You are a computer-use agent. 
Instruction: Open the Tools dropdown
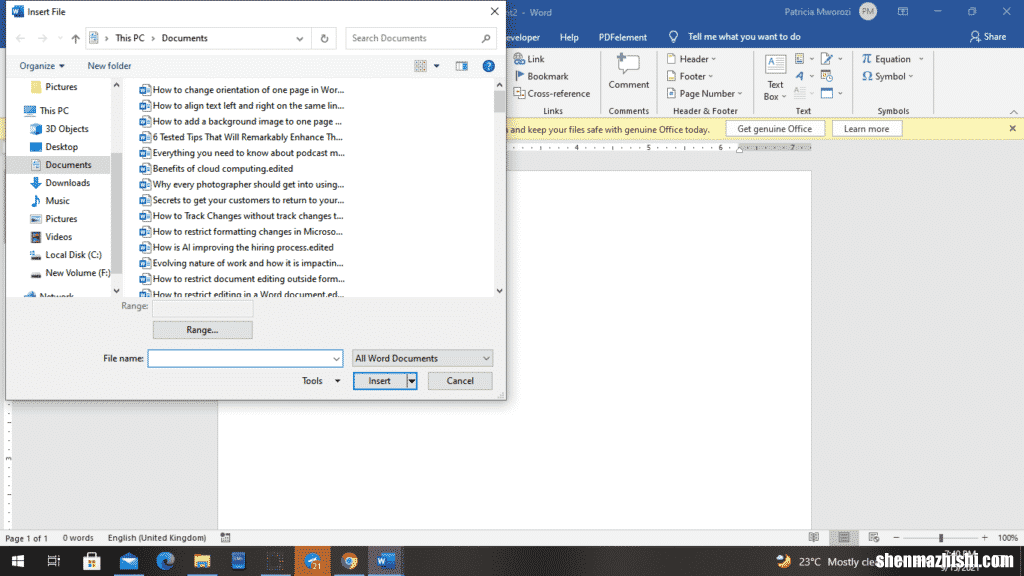pos(321,381)
